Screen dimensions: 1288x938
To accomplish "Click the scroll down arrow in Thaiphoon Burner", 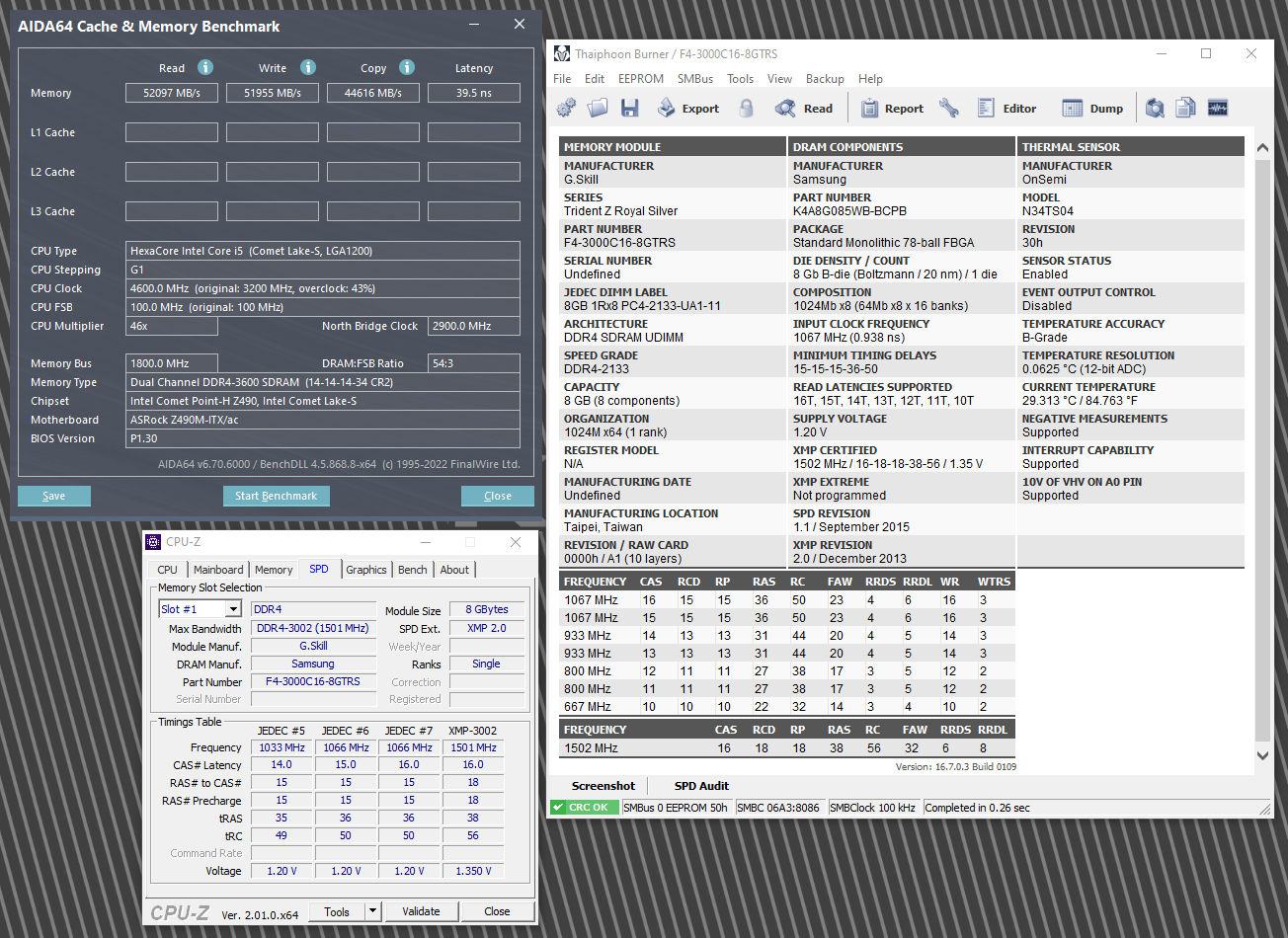I will click(1262, 755).
